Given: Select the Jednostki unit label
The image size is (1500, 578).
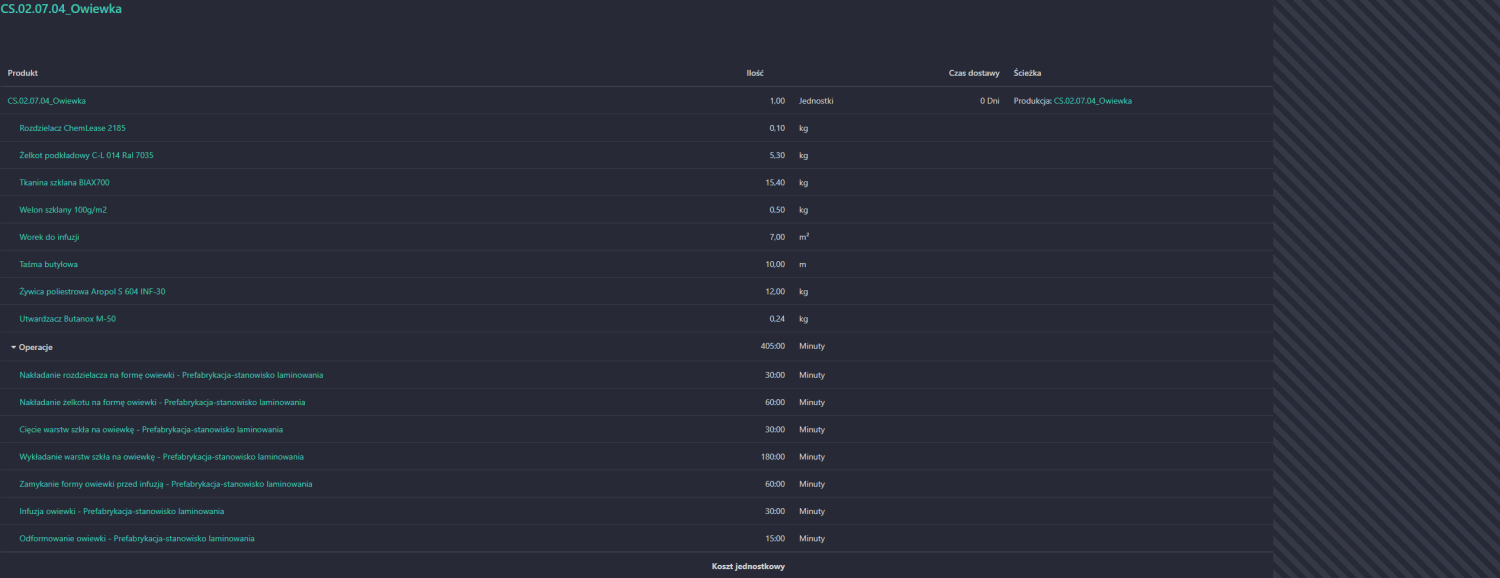Looking at the screenshot, I should click(x=816, y=101).
